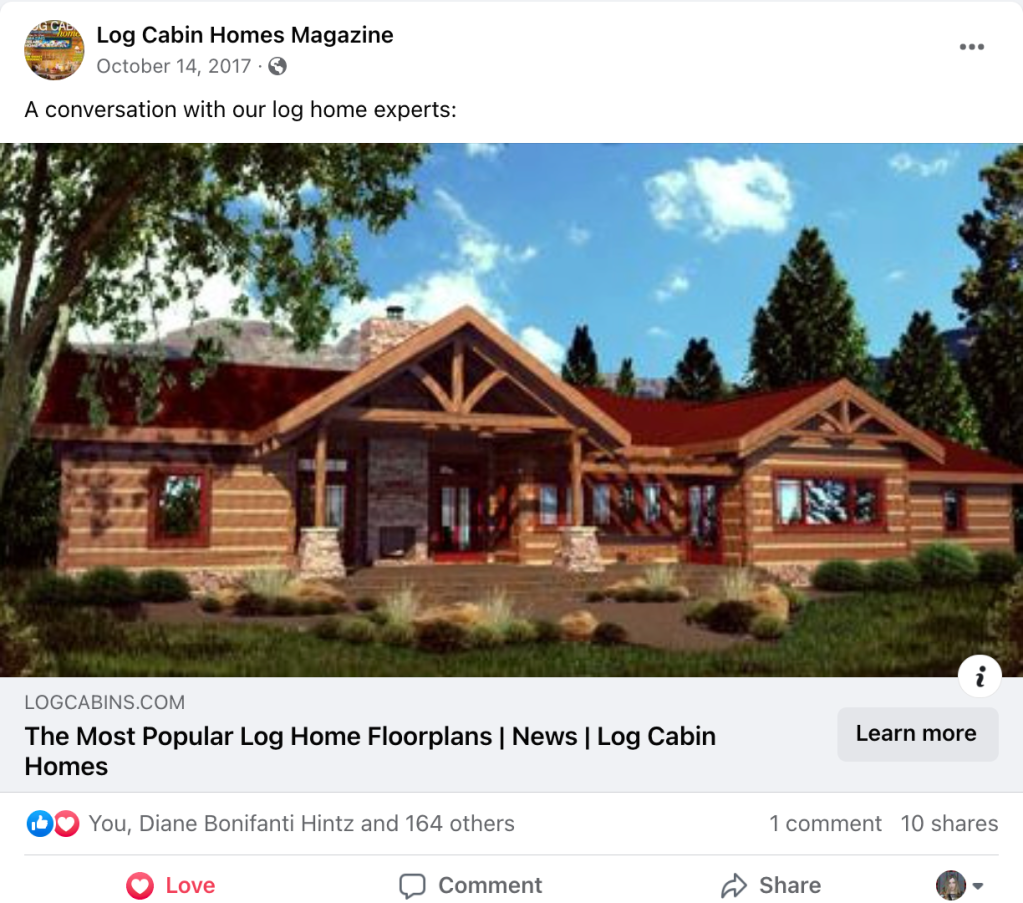The image size is (1023, 903).
Task: Click the LOGCABINS.COM source label
Action: 104,702
